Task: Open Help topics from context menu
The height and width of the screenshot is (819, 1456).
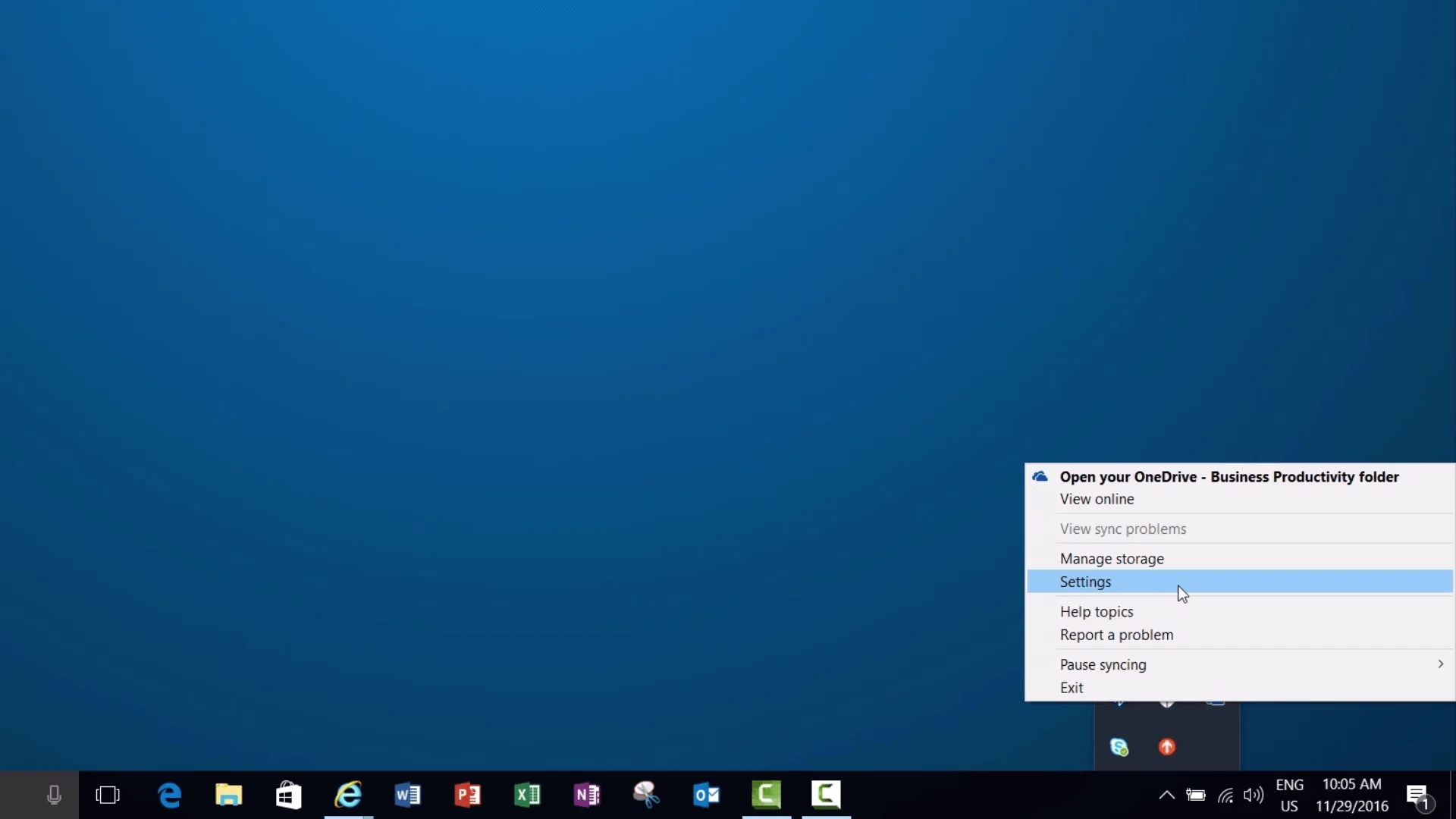Action: point(1240,611)
